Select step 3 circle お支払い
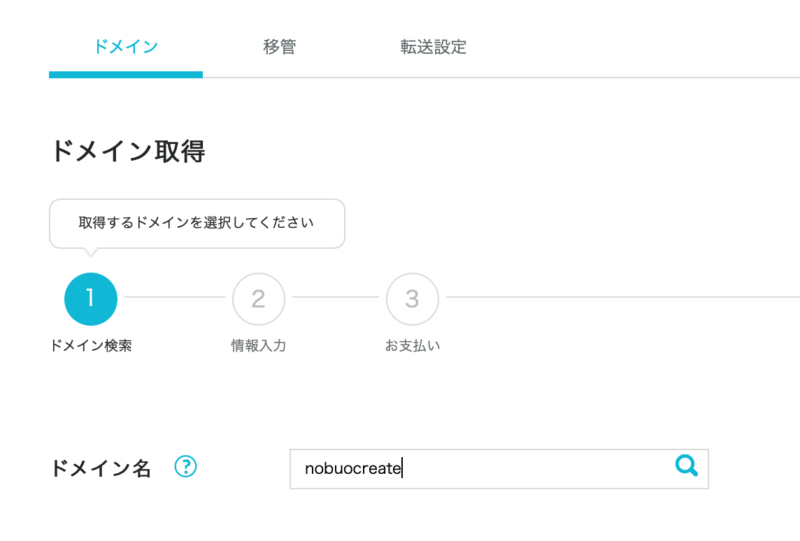 click(412, 299)
